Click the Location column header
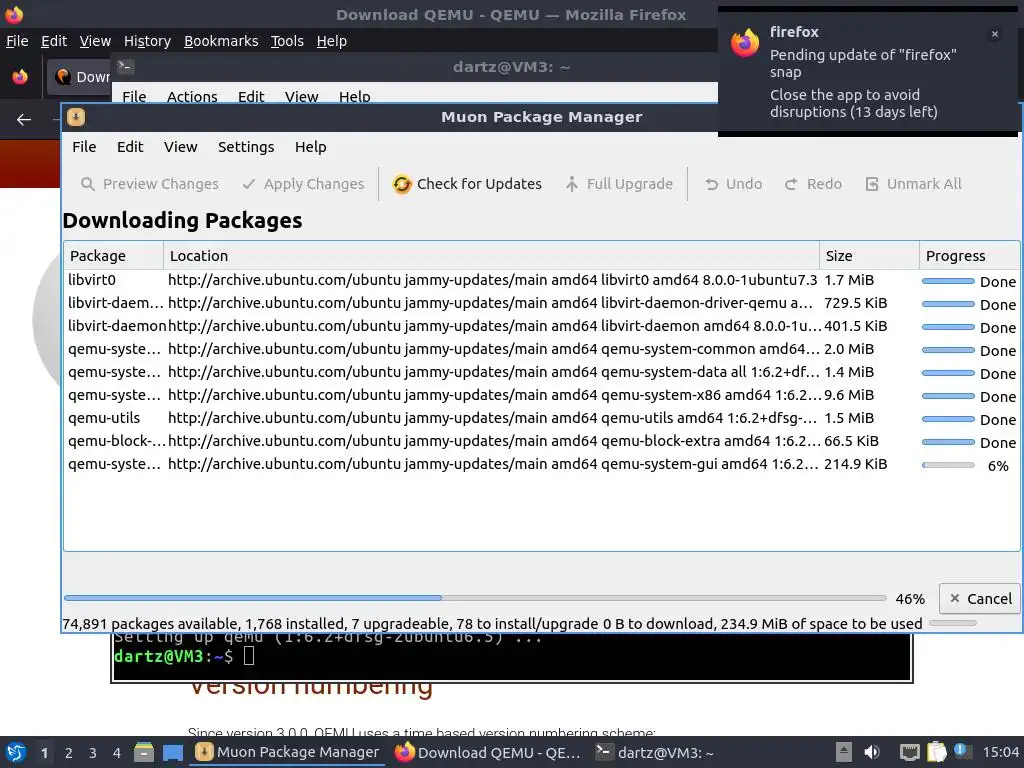The image size is (1024, 768). point(491,255)
